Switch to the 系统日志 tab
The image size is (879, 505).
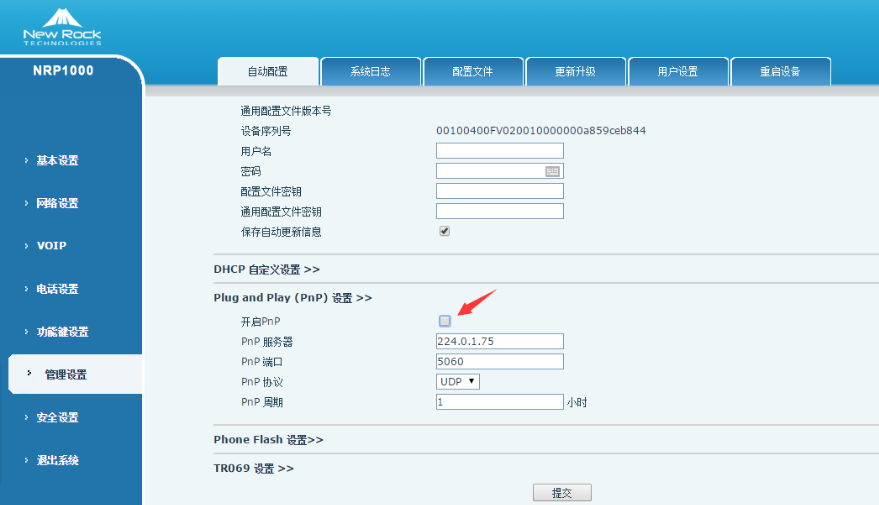(370, 72)
